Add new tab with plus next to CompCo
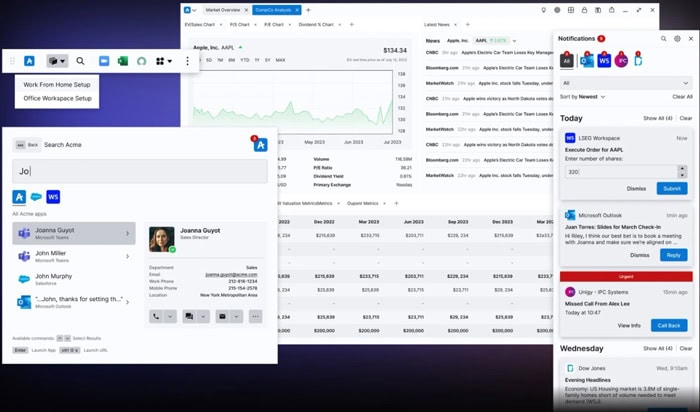700x412 pixels. coord(308,10)
